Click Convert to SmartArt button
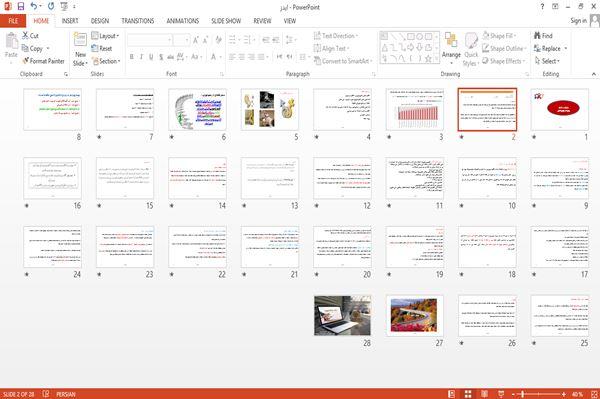The width and height of the screenshot is (600, 399). pyautogui.click(x=342, y=61)
